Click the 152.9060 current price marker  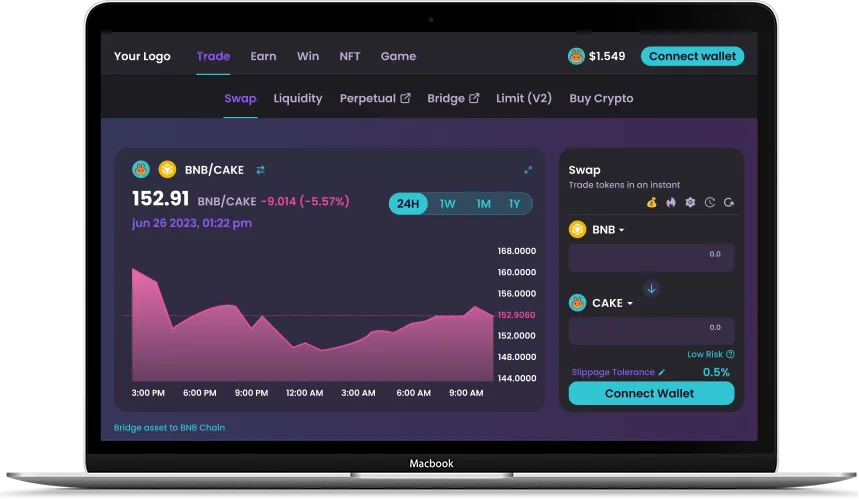click(x=516, y=315)
